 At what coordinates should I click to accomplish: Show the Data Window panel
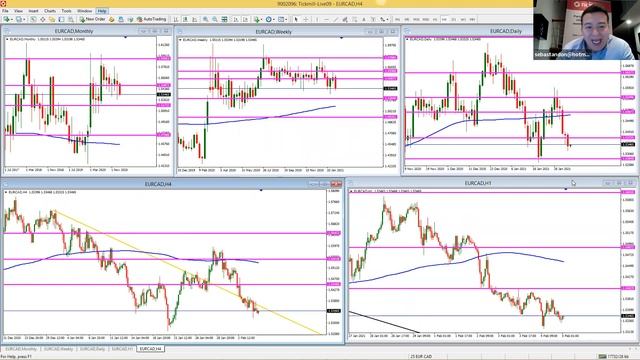pyautogui.click(x=42, y=19)
